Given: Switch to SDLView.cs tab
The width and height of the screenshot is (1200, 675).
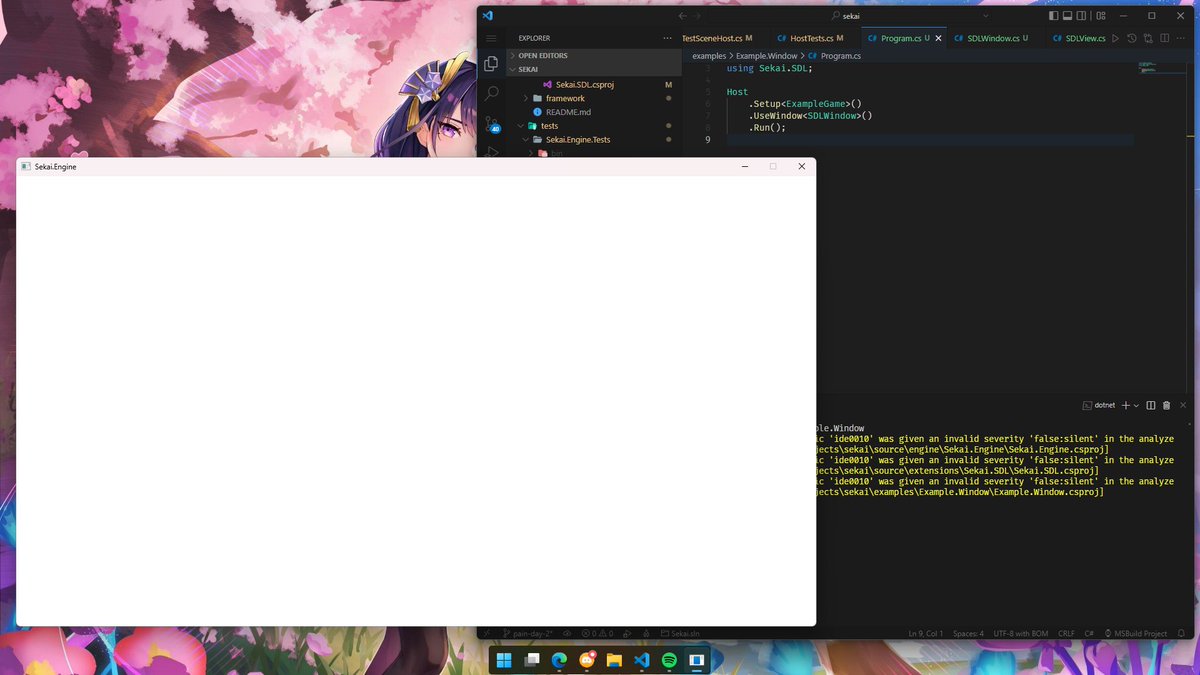Looking at the screenshot, I should pyautogui.click(x=1078, y=38).
